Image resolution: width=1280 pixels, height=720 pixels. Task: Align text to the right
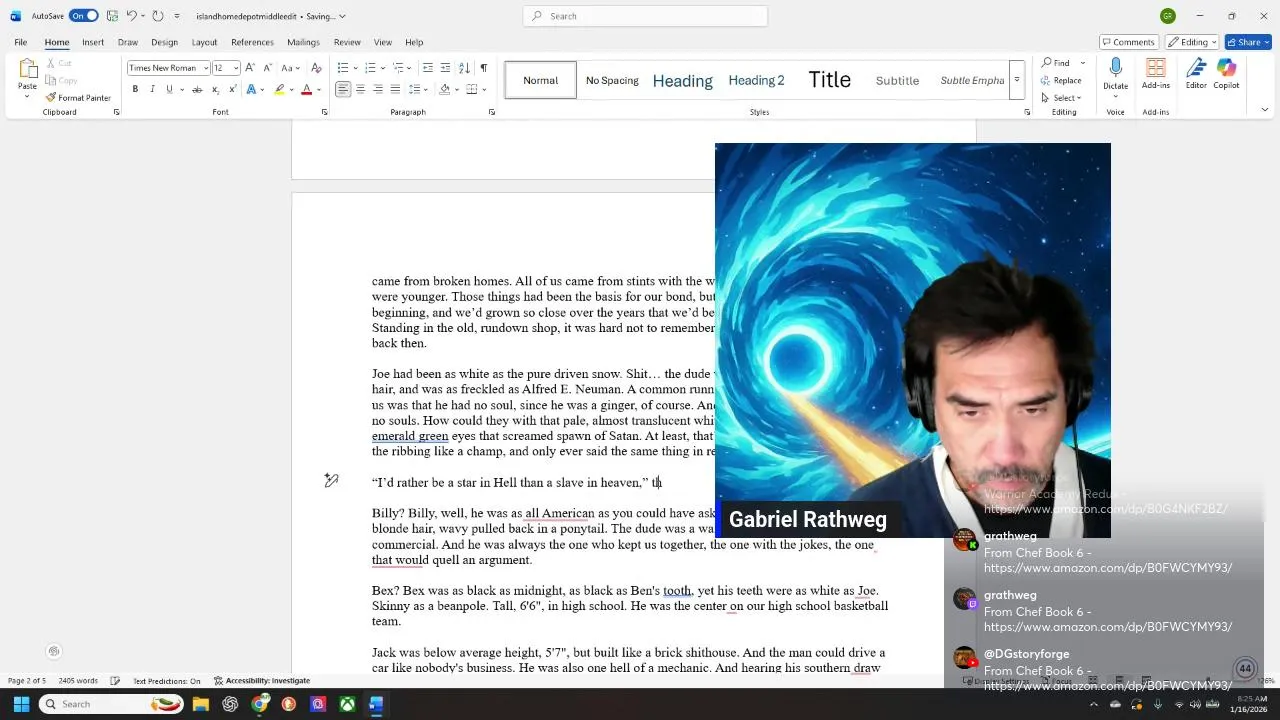(x=377, y=89)
